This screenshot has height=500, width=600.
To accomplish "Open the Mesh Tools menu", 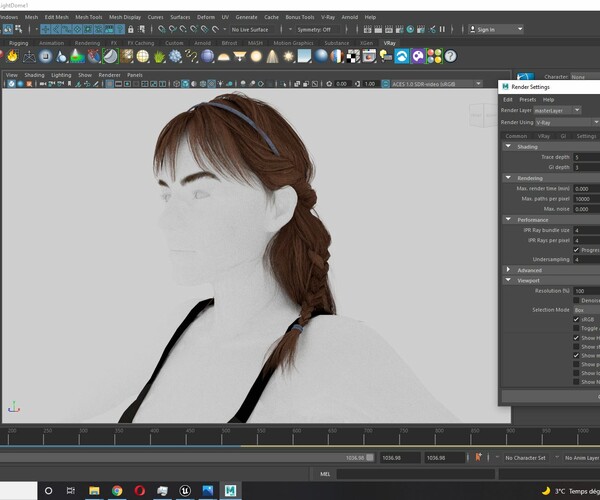I will (x=89, y=17).
